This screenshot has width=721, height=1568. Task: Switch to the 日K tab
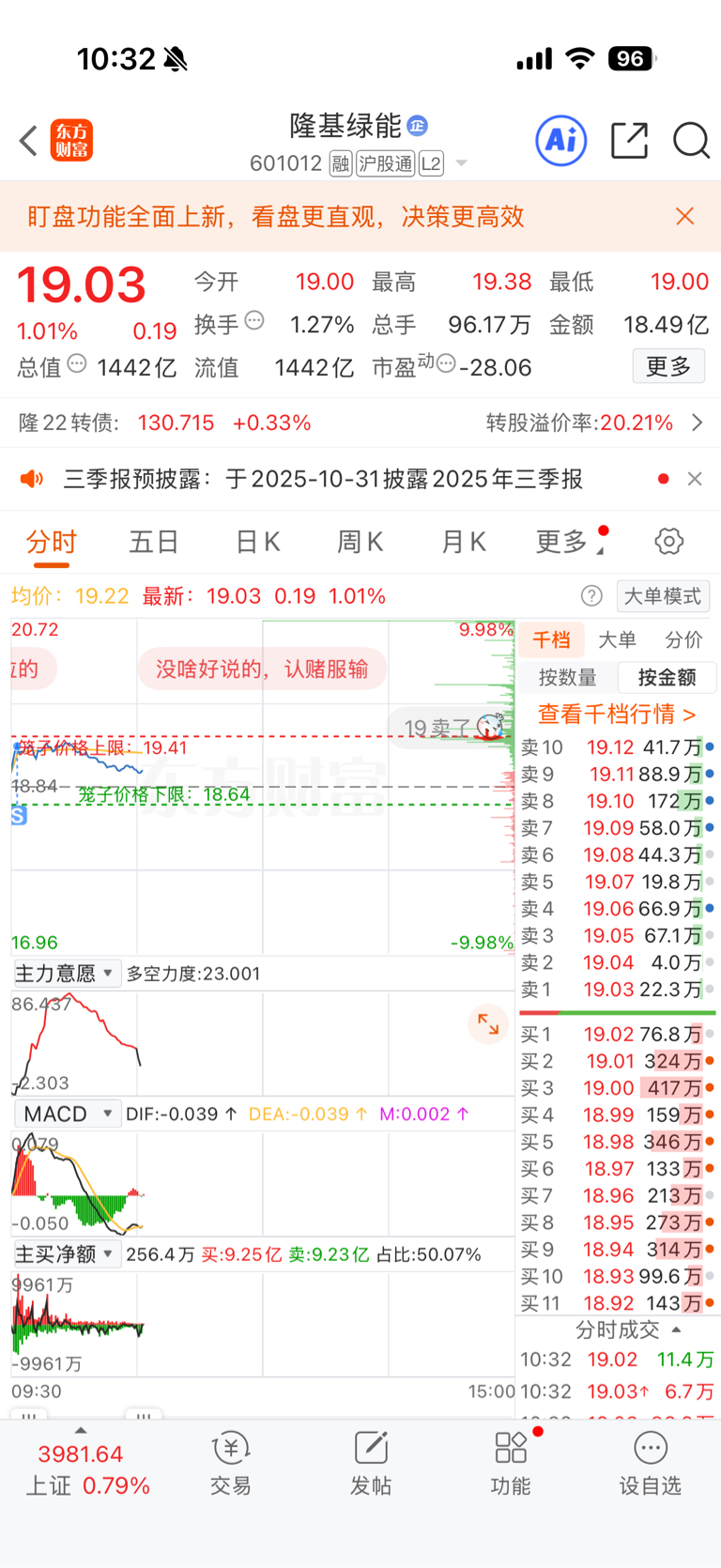click(257, 542)
